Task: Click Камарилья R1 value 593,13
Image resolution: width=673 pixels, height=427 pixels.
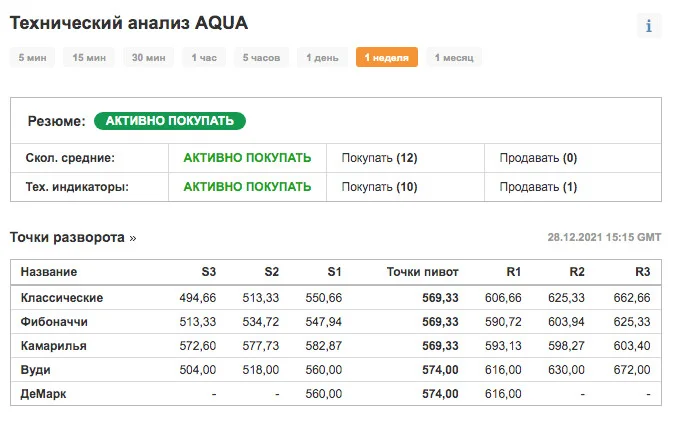Action: pos(503,346)
